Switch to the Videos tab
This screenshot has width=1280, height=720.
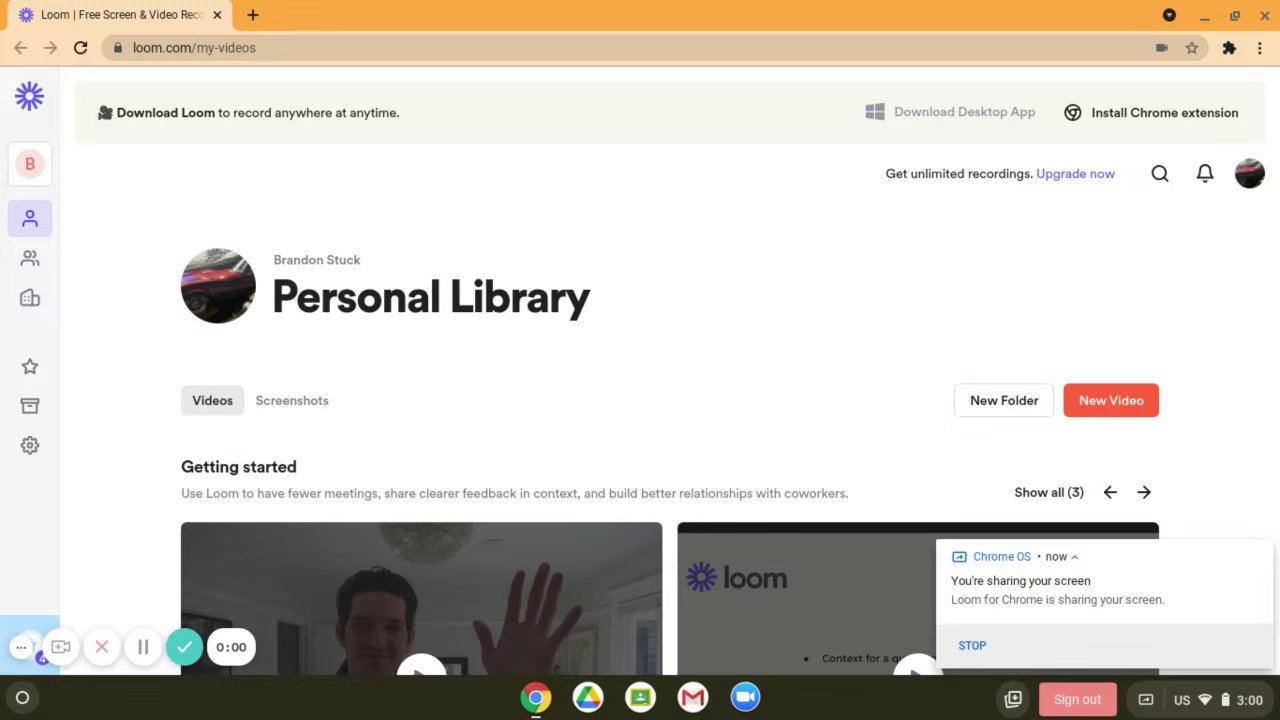(x=212, y=400)
